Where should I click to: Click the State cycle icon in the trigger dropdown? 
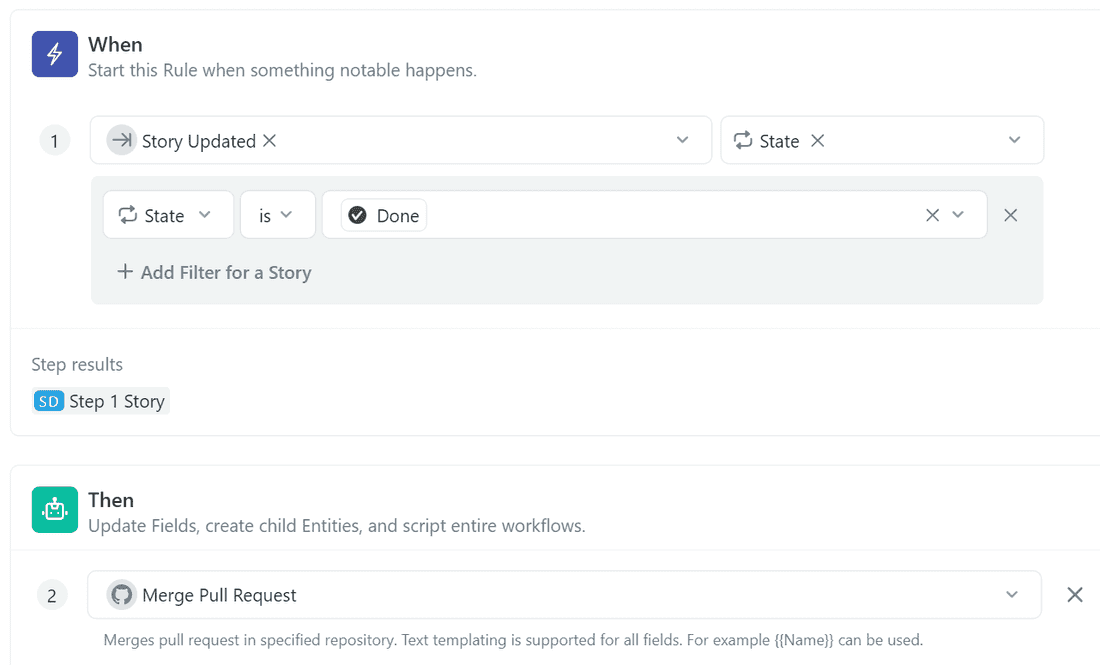point(743,140)
